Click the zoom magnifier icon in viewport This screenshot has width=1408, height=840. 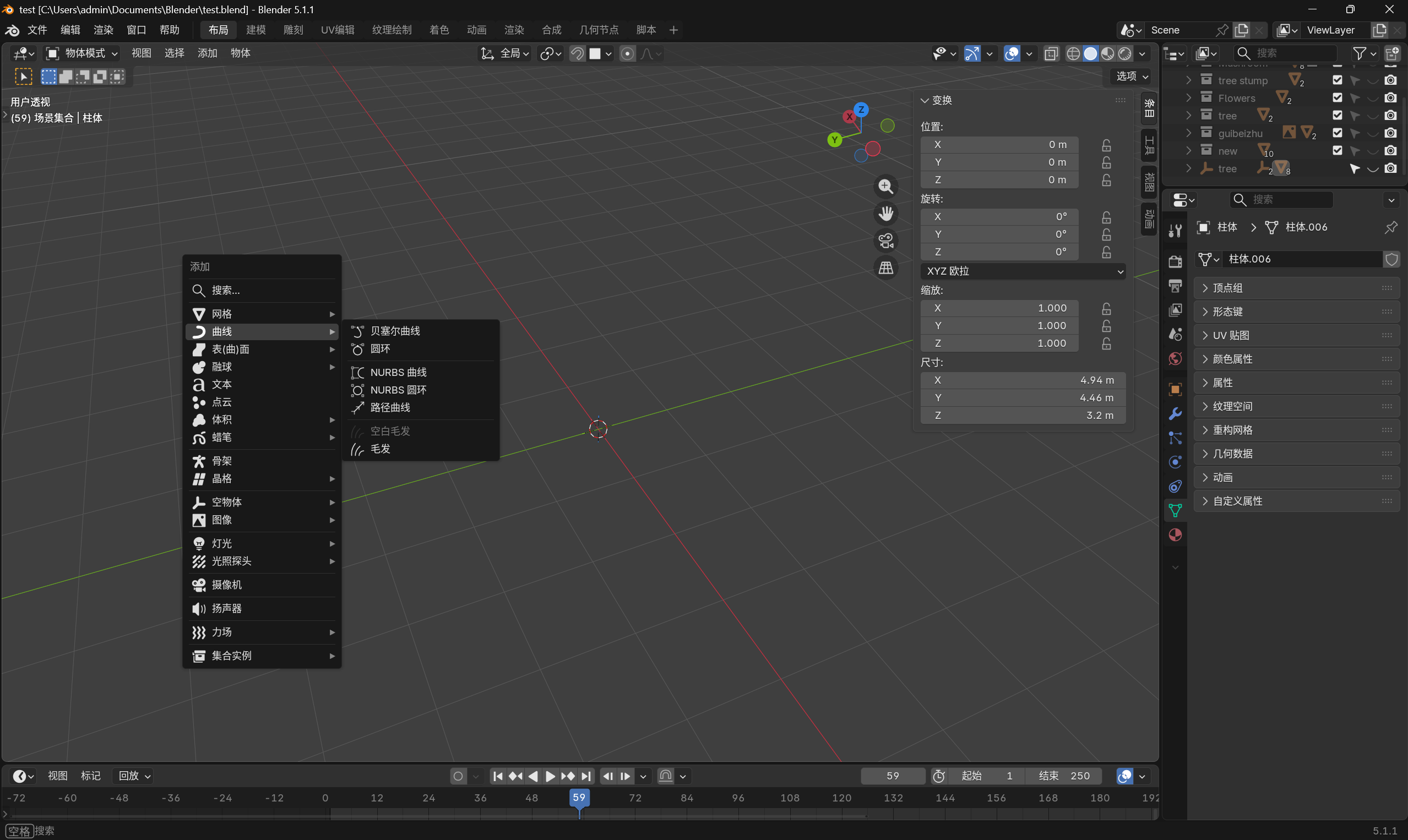[885, 186]
